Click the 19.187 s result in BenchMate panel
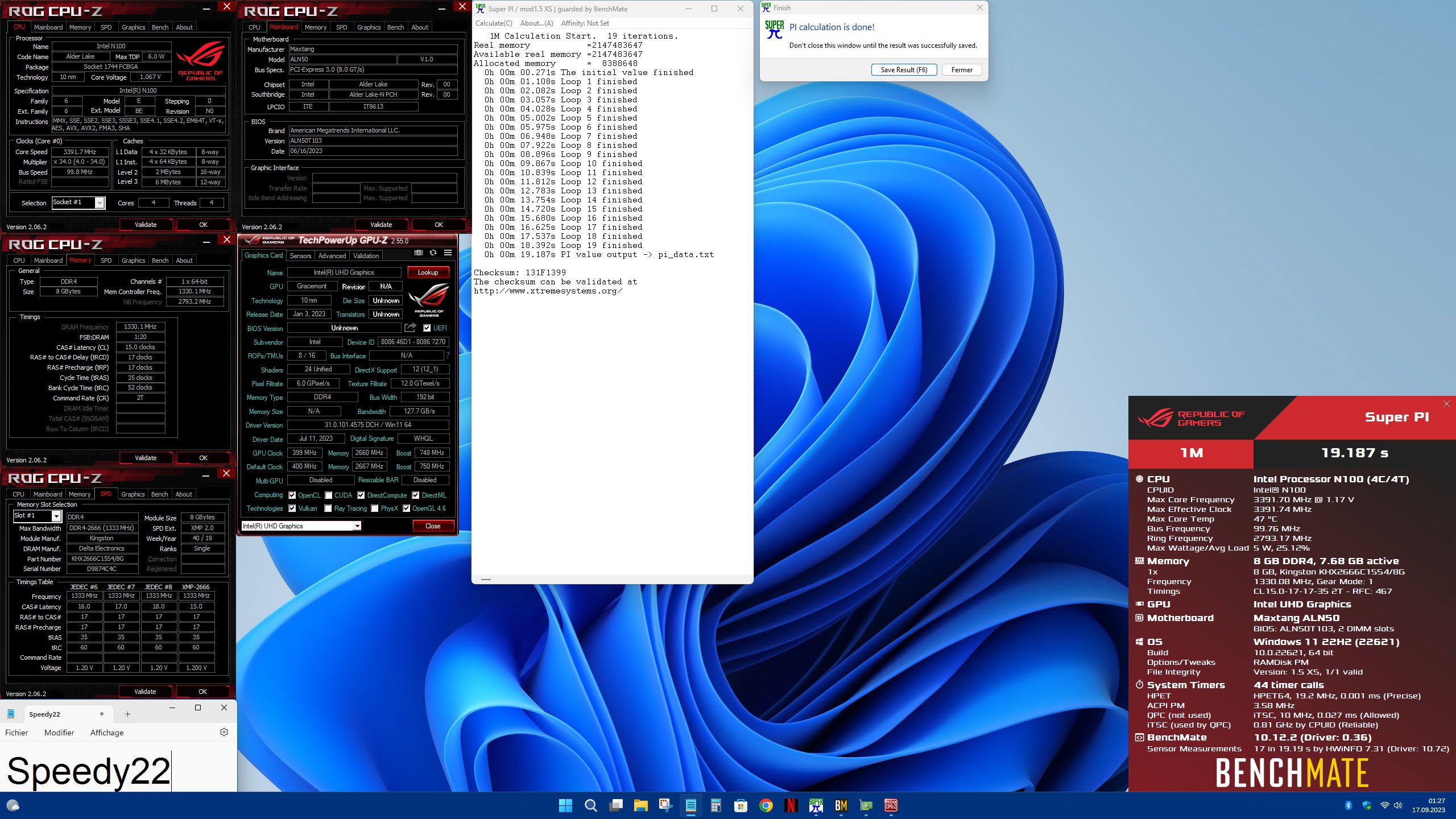 (1354, 453)
